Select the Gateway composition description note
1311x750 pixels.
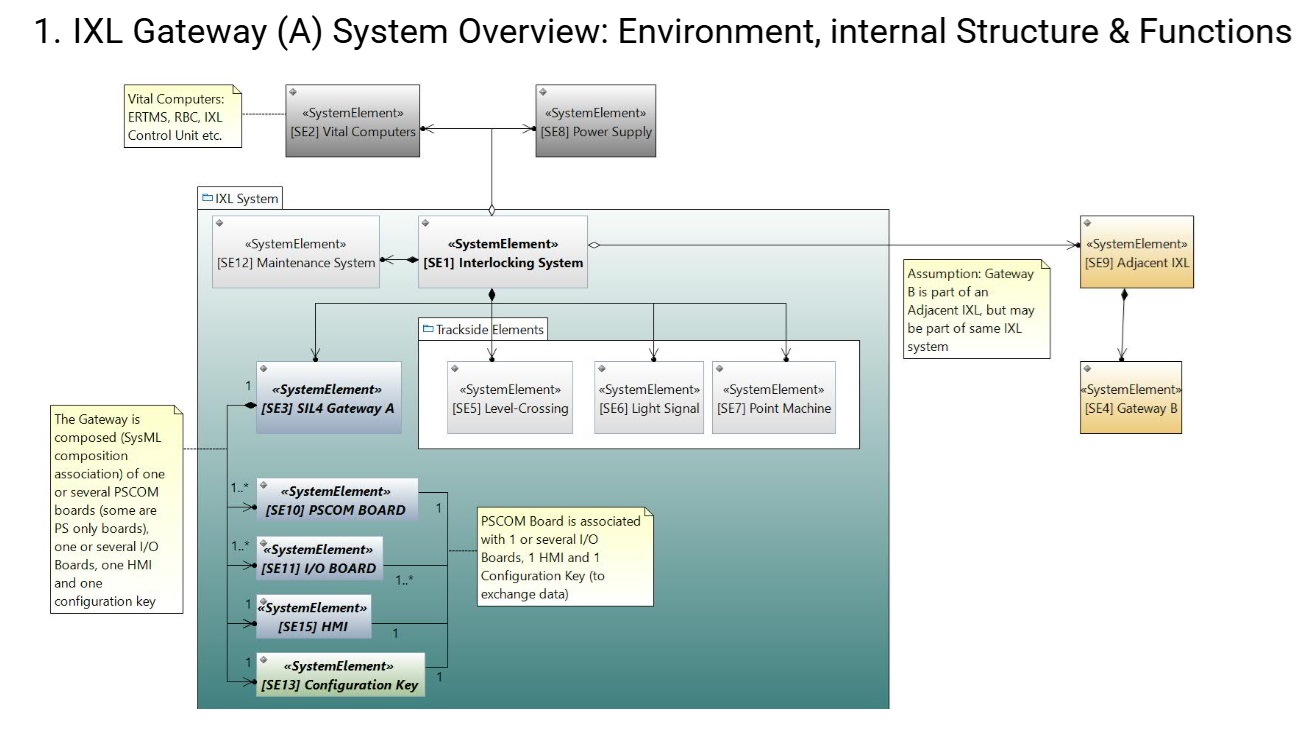pyautogui.click(x=118, y=509)
